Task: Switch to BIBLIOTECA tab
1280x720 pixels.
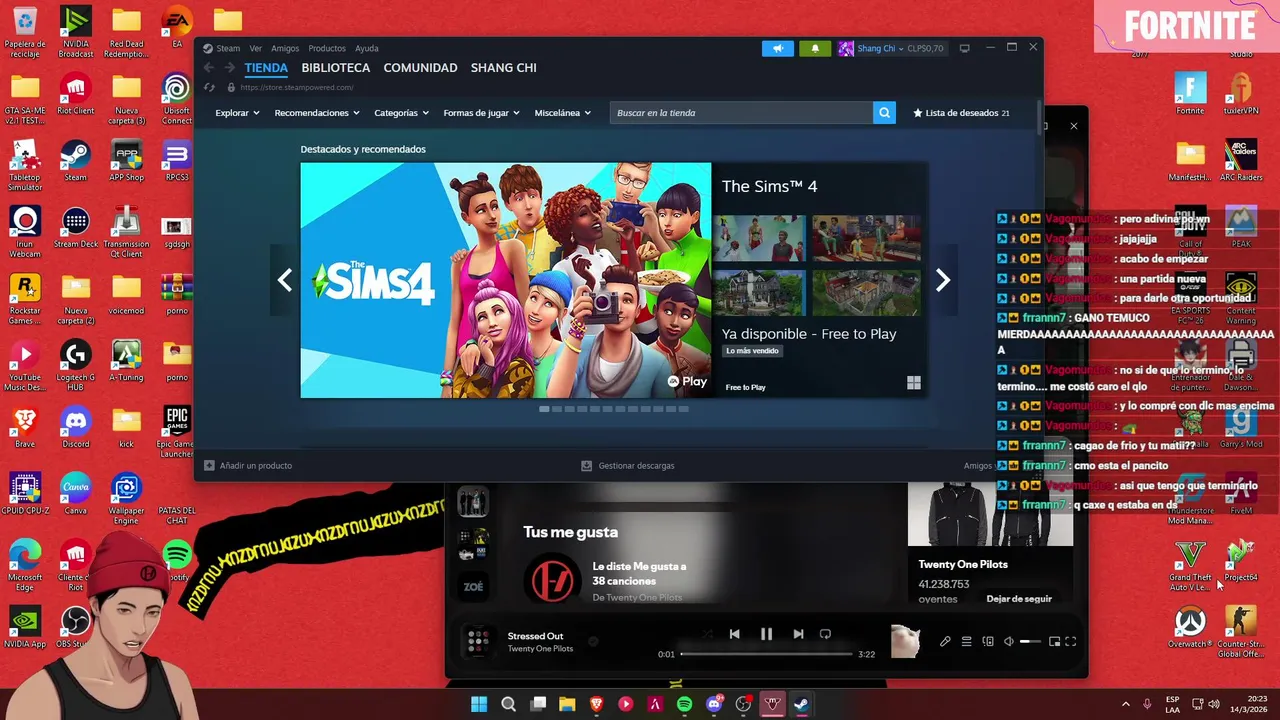Action: 336,68
